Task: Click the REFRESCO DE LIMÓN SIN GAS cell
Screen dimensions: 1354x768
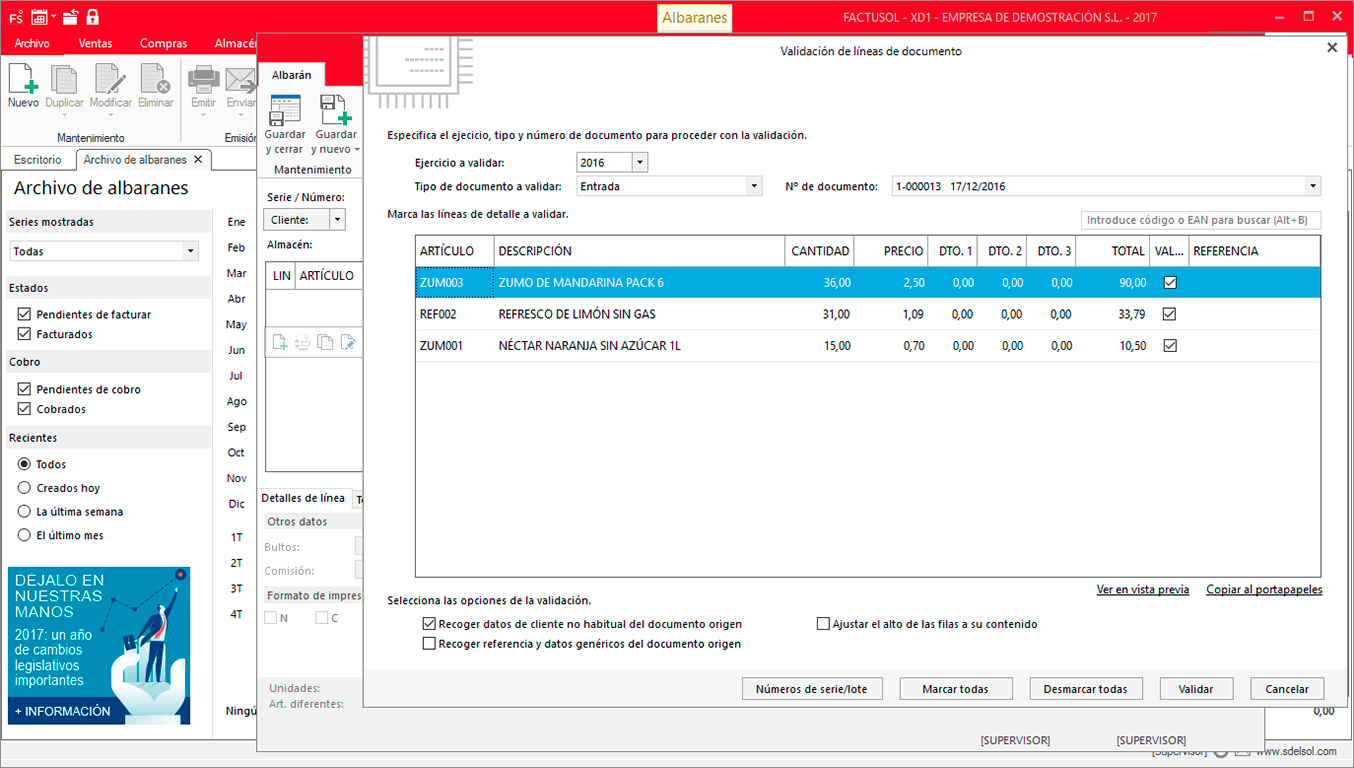Action: [x=639, y=314]
